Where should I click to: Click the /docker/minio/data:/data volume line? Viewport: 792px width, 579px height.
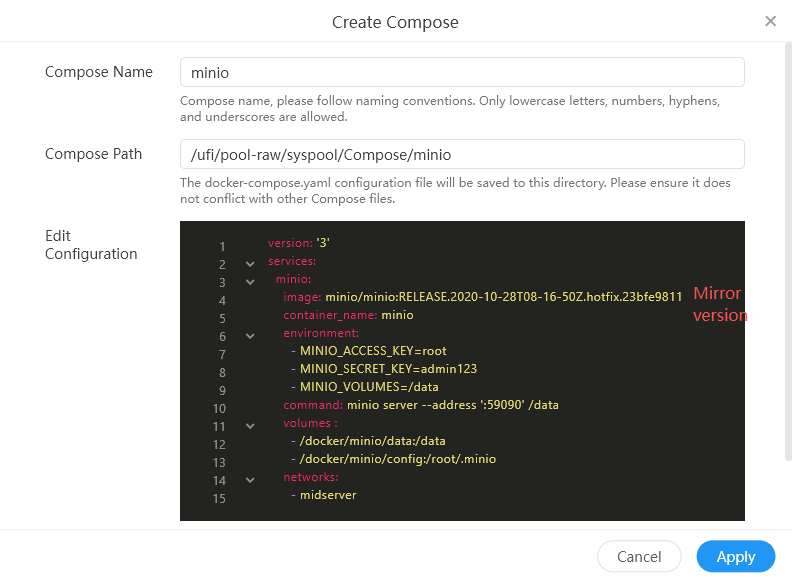[368, 441]
